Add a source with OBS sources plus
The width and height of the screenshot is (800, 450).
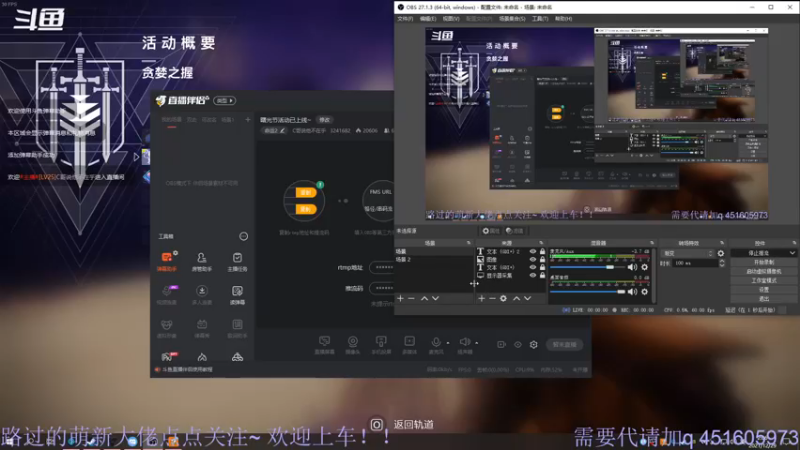point(482,298)
